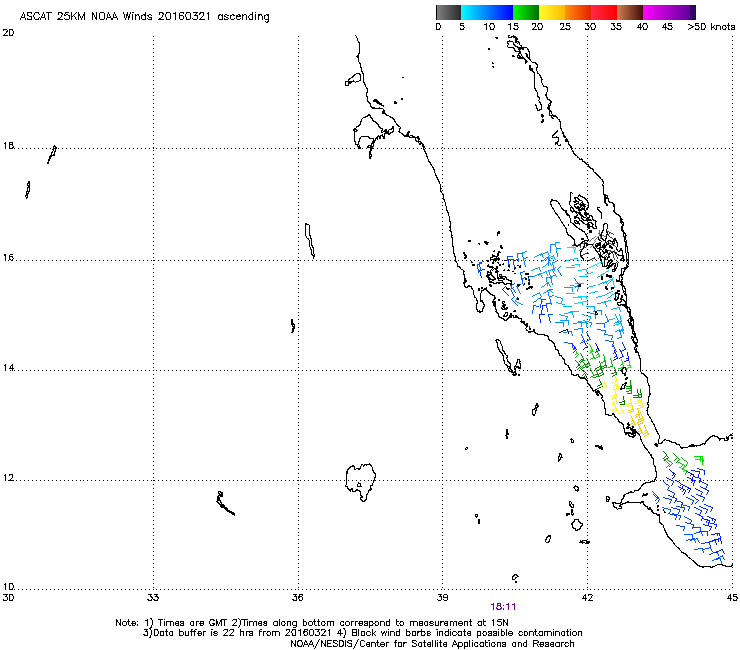This screenshot has height=650, width=740.
Task: Click the purple '18:11' pass time label
Action: click(503, 607)
